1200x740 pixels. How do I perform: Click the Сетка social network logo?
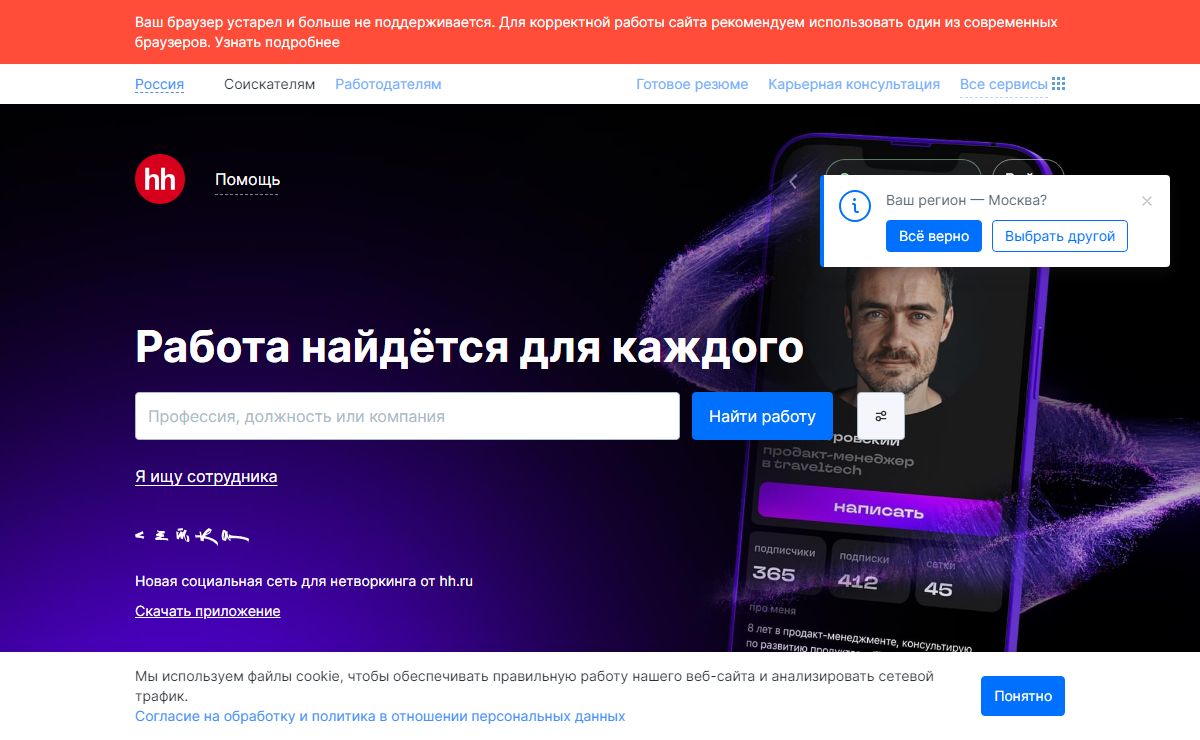(x=191, y=536)
